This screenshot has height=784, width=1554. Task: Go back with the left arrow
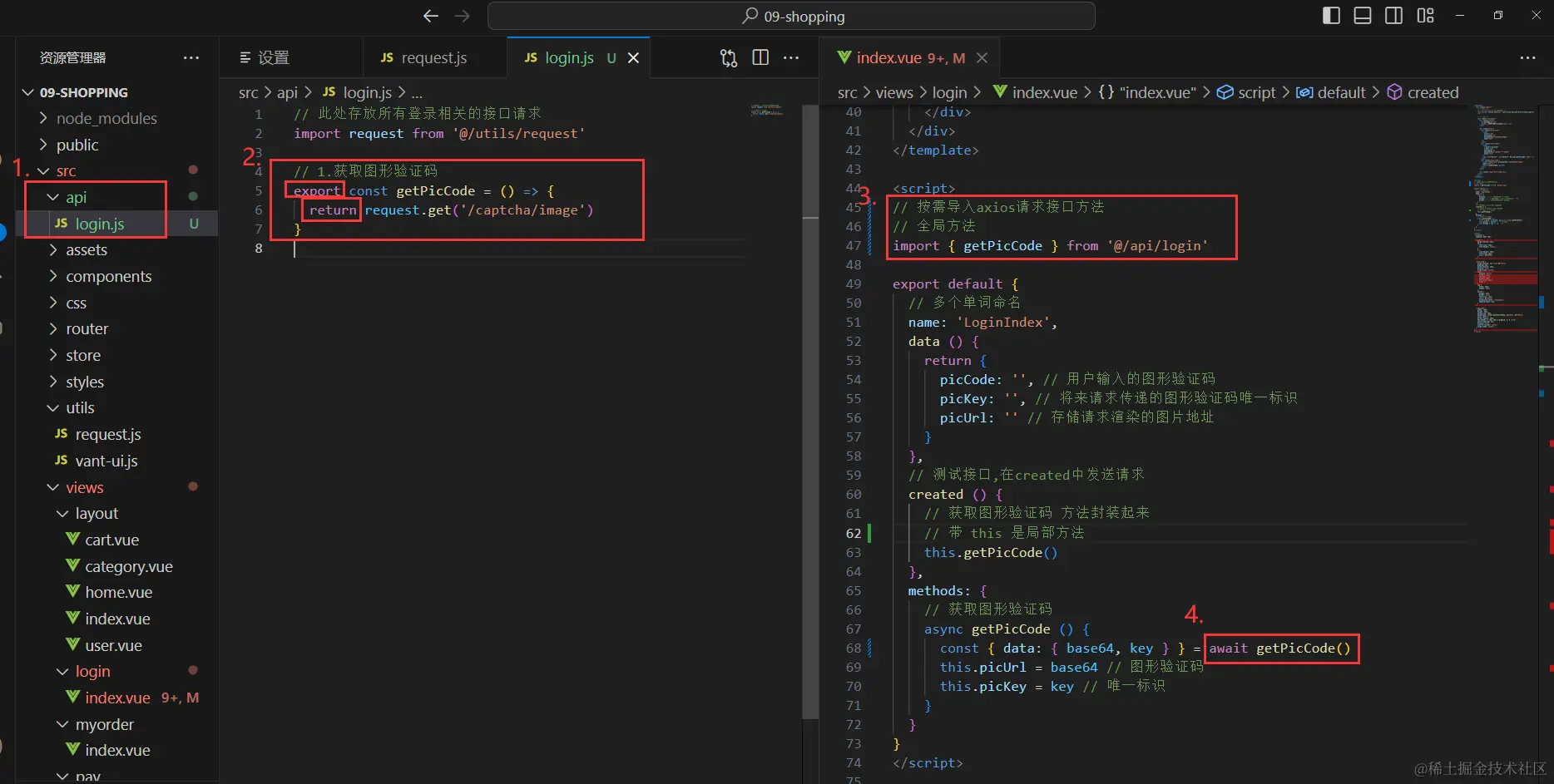(430, 16)
